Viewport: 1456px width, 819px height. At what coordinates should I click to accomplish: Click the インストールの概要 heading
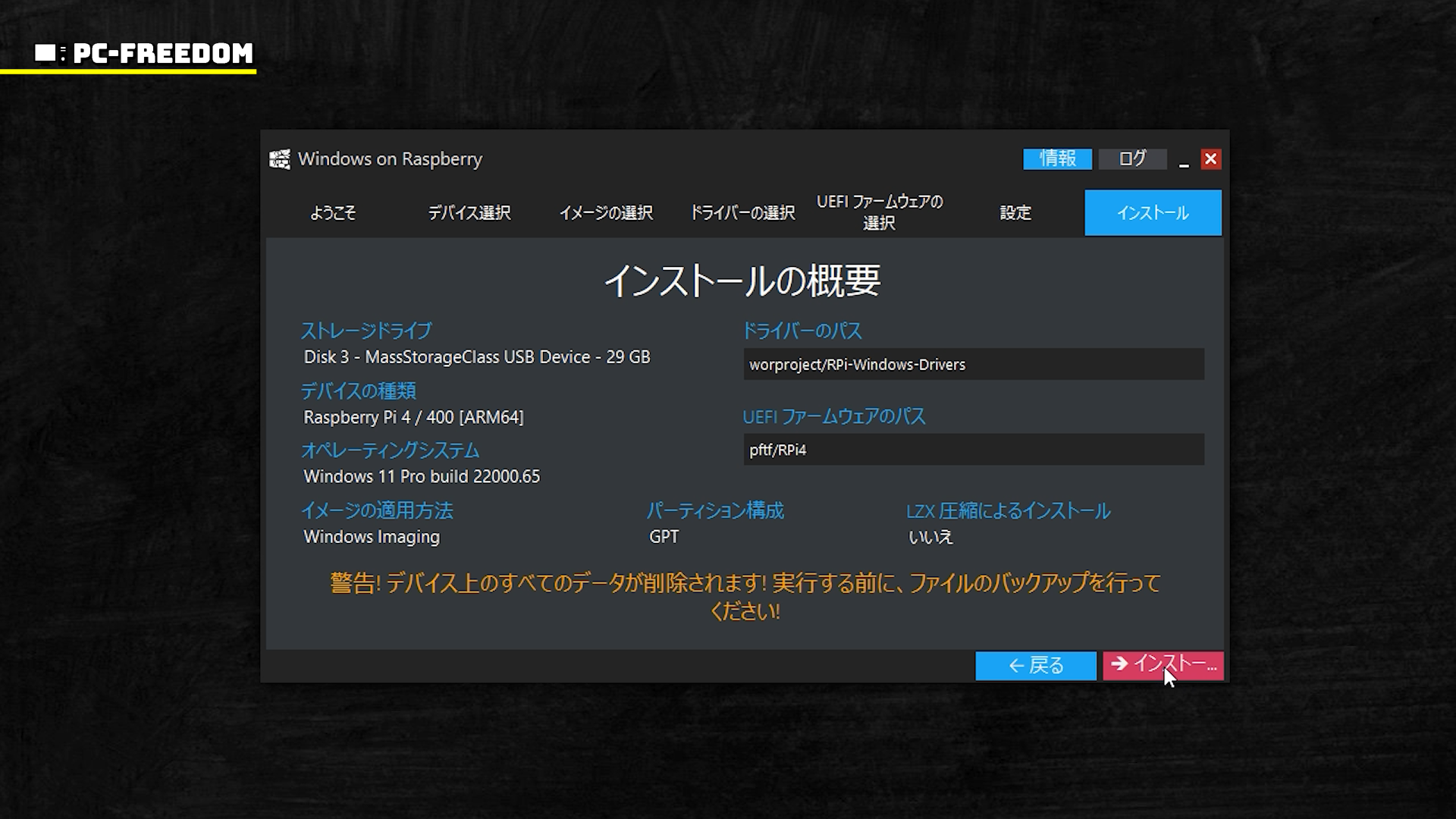coord(742,281)
